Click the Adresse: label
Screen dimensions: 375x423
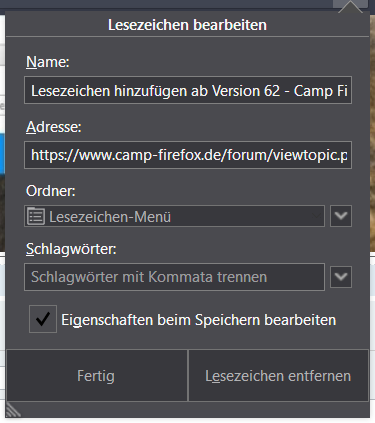coord(54,127)
